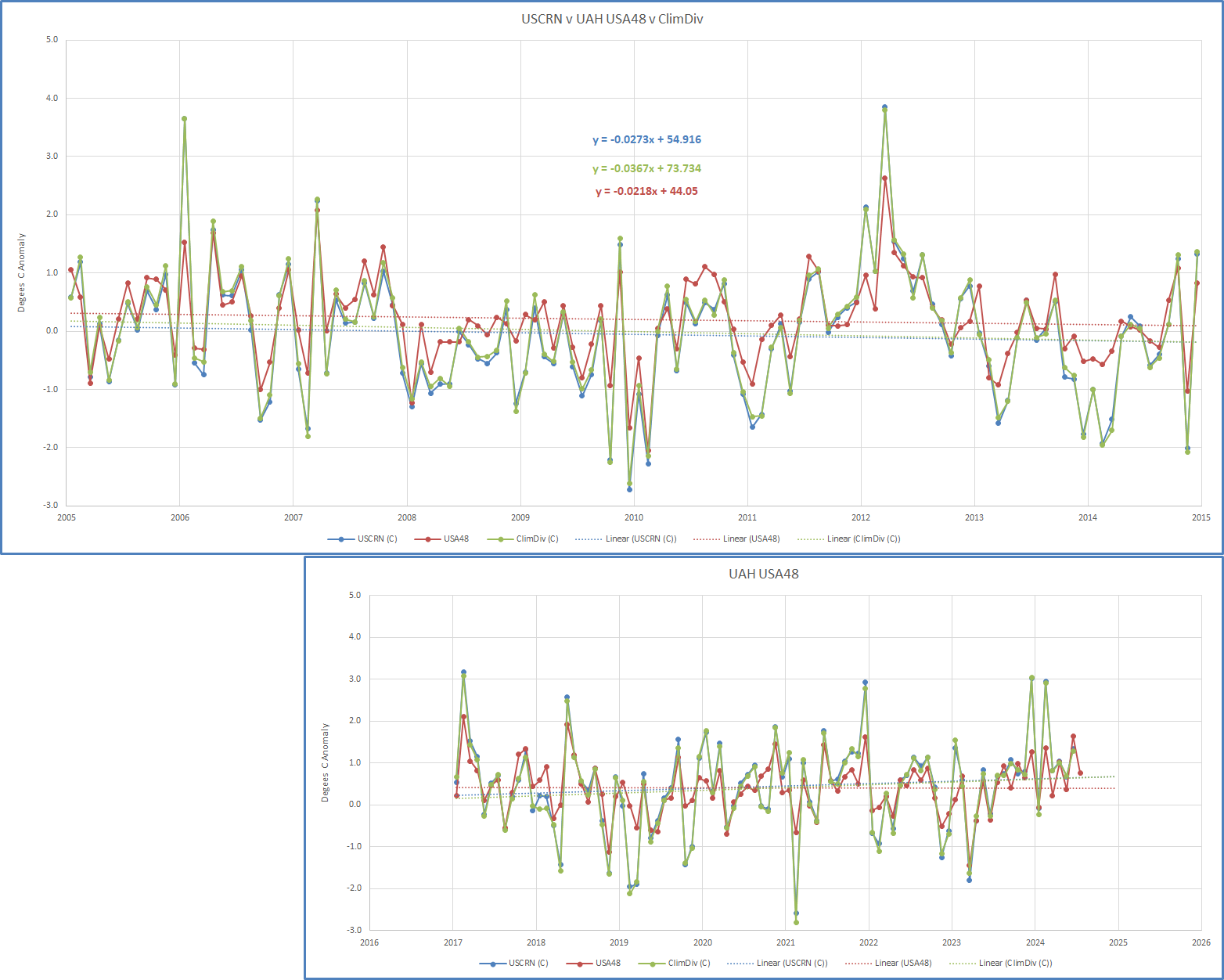Select the top chart title 'USCRN v UAH USA48 v ClimDiv'

(x=612, y=19)
